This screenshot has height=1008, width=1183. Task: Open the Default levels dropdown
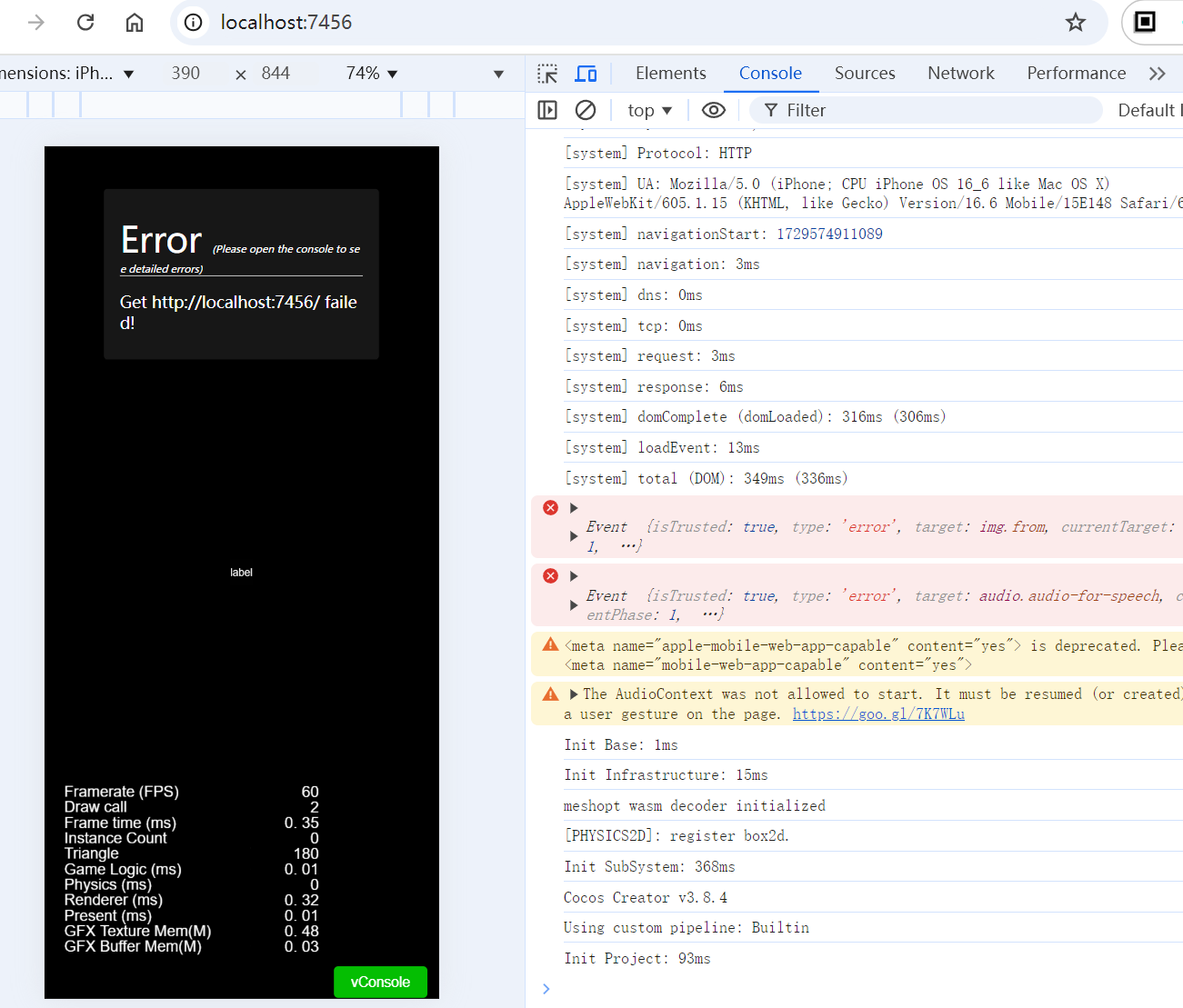point(1149,110)
